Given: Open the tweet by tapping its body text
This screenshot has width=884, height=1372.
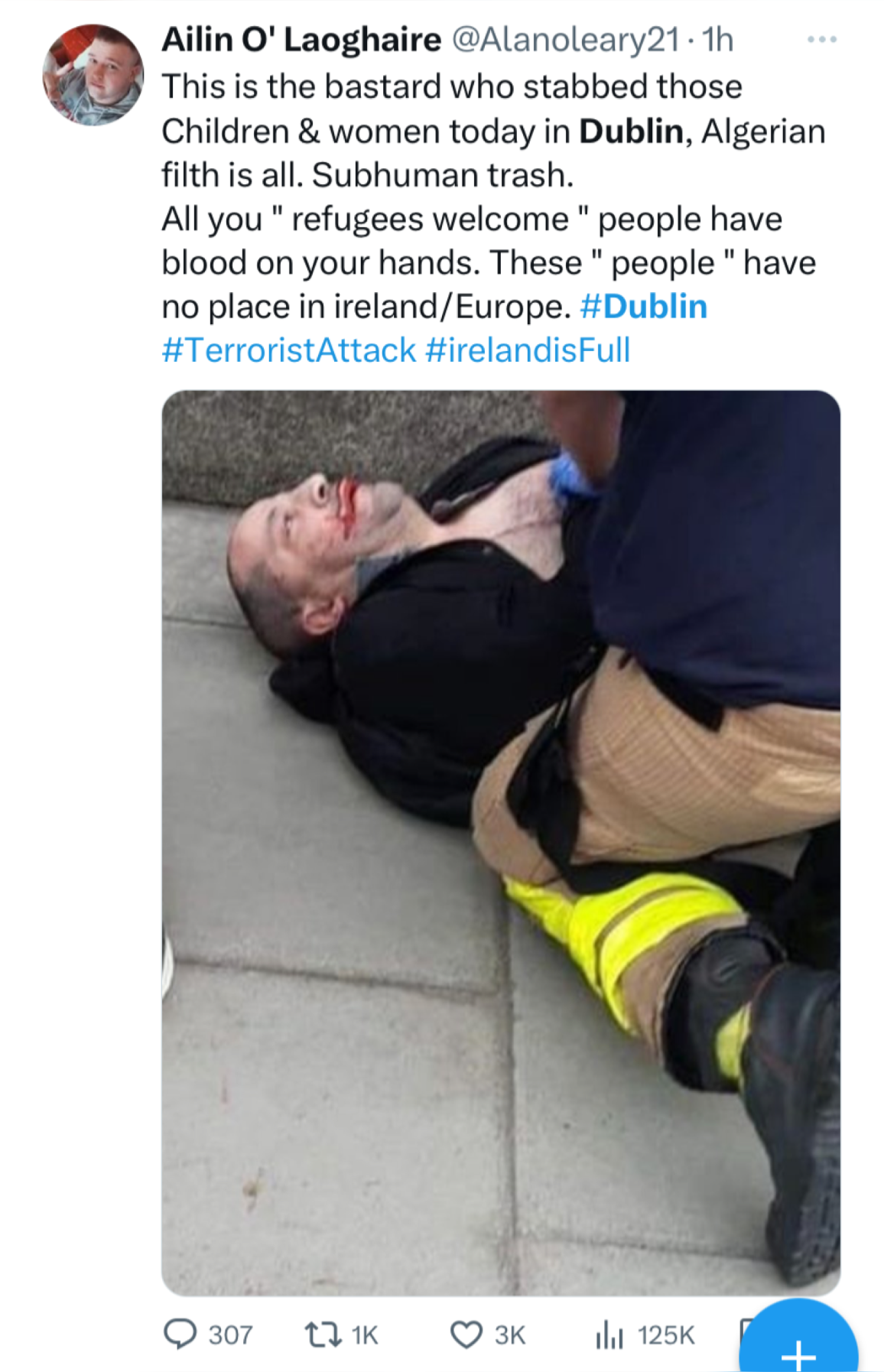Looking at the screenshot, I should click(x=493, y=197).
